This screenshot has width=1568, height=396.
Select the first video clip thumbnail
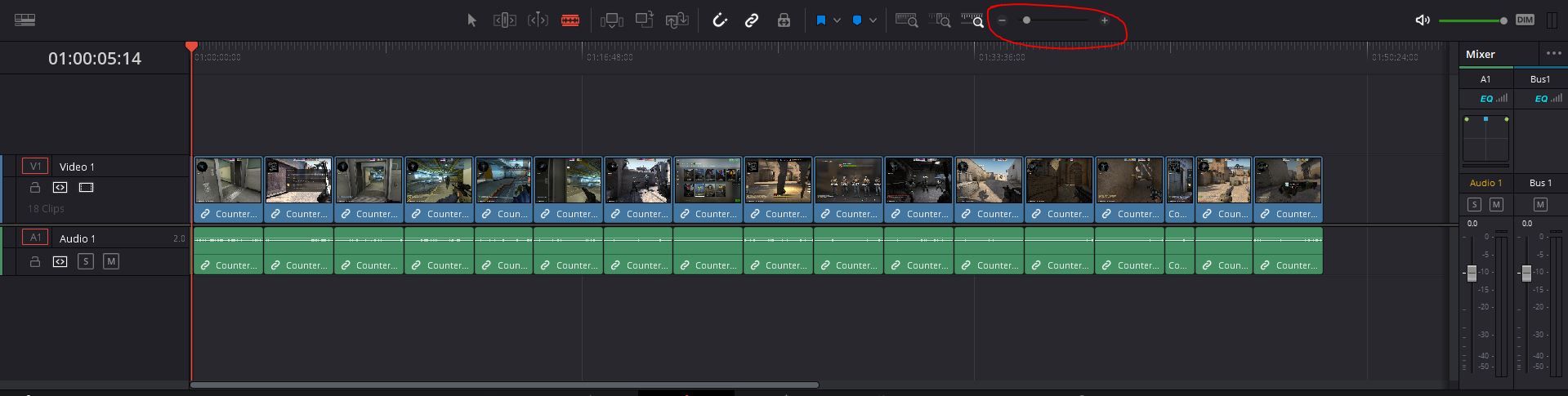point(228,180)
